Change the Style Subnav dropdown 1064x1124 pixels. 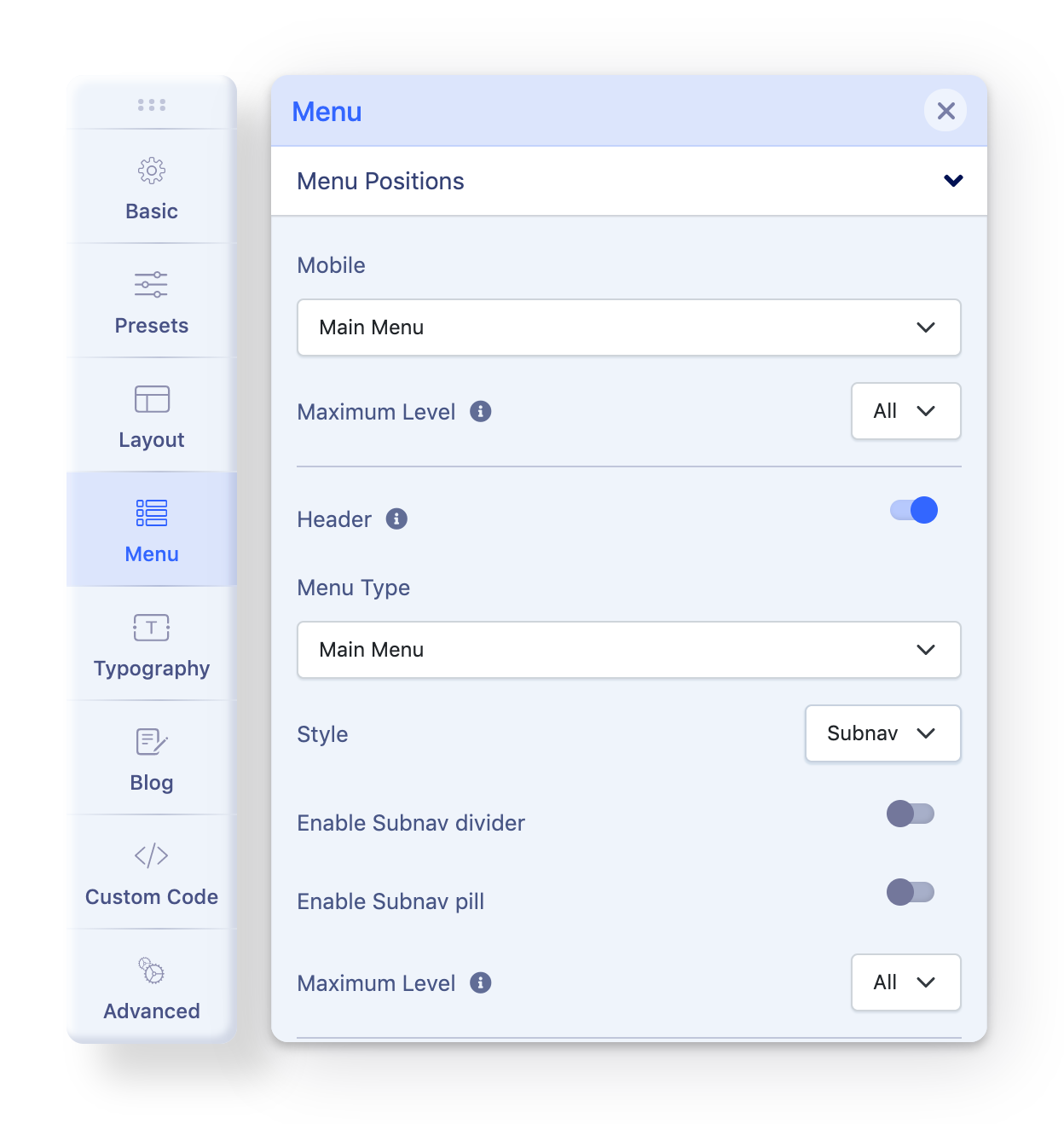(x=883, y=733)
